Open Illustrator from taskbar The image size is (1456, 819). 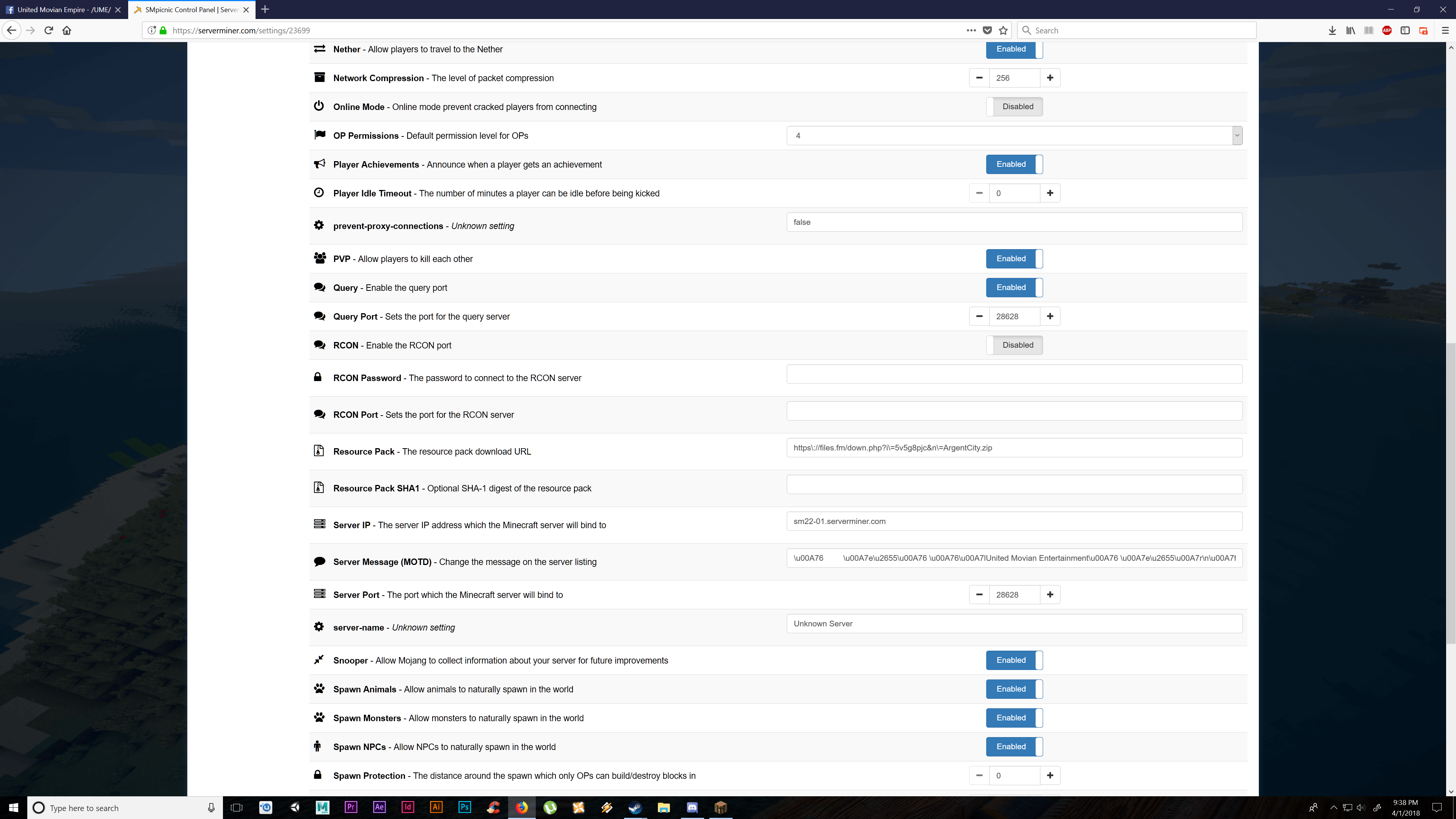pos(436,807)
